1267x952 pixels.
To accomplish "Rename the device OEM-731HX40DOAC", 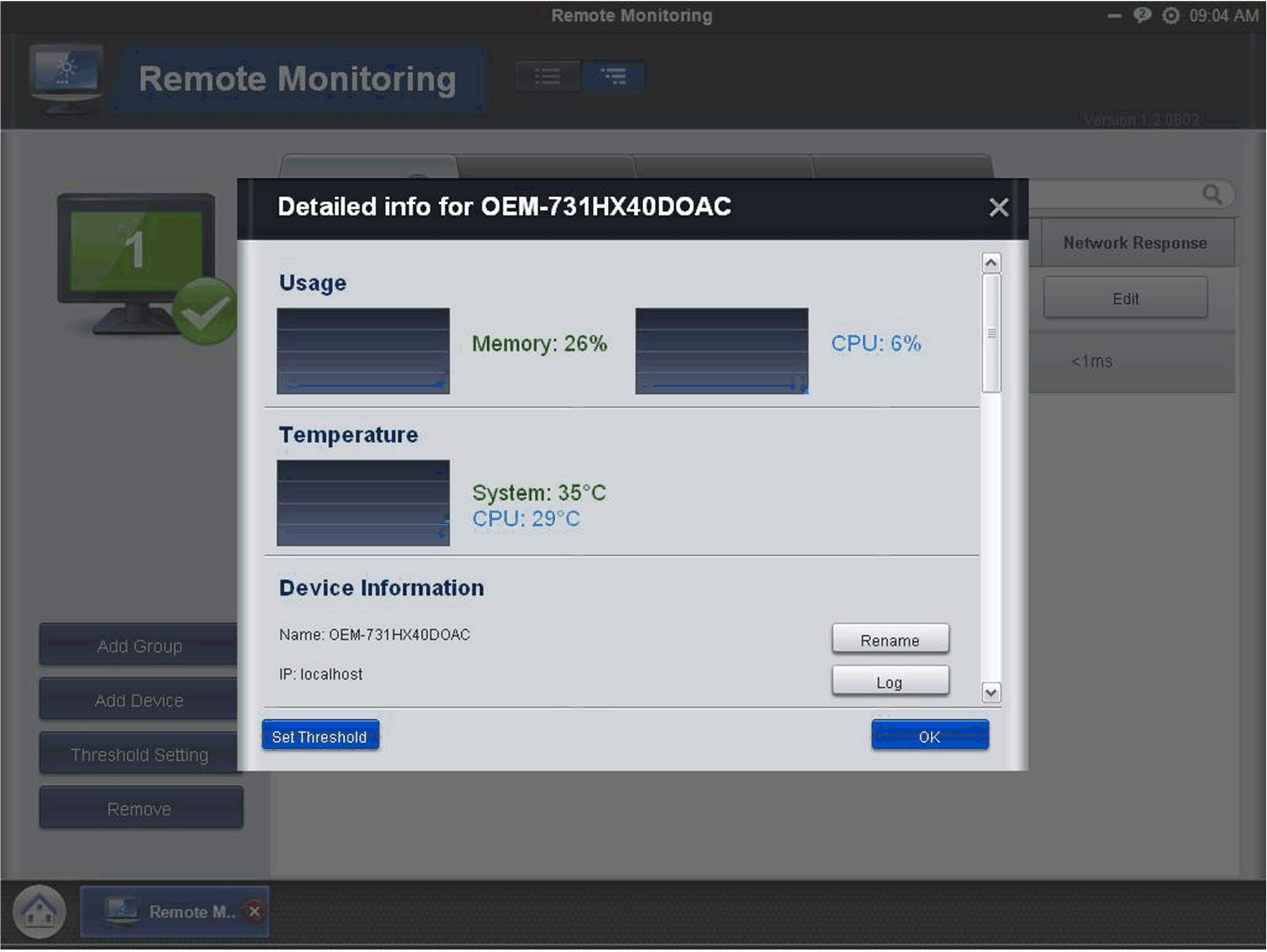I will click(x=890, y=640).
